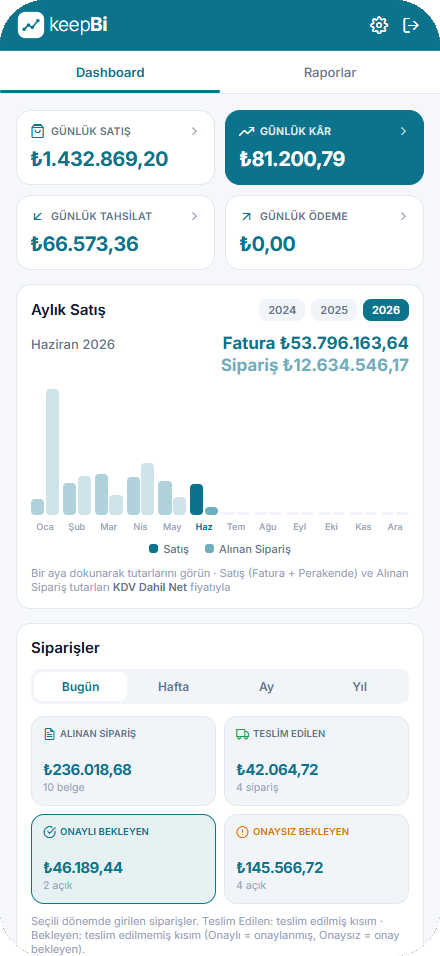The width and height of the screenshot is (440, 956).
Task: Select the Bugün period for Siparişler
Action: [80, 687]
